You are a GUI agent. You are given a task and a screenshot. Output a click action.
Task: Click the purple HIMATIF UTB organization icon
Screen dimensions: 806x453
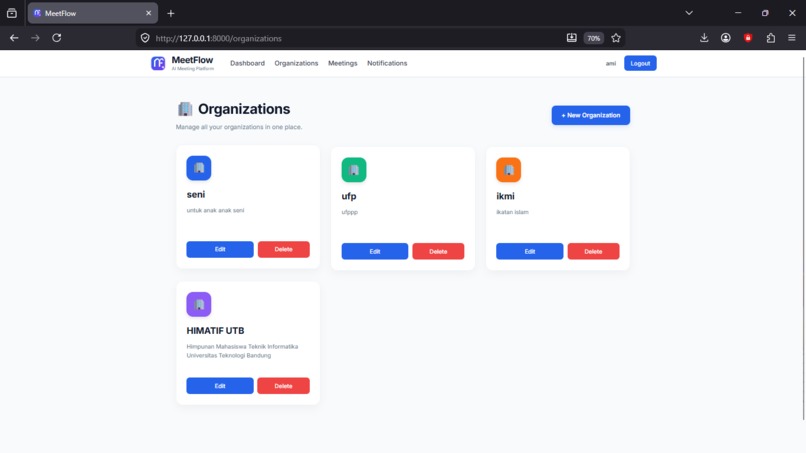tap(199, 304)
